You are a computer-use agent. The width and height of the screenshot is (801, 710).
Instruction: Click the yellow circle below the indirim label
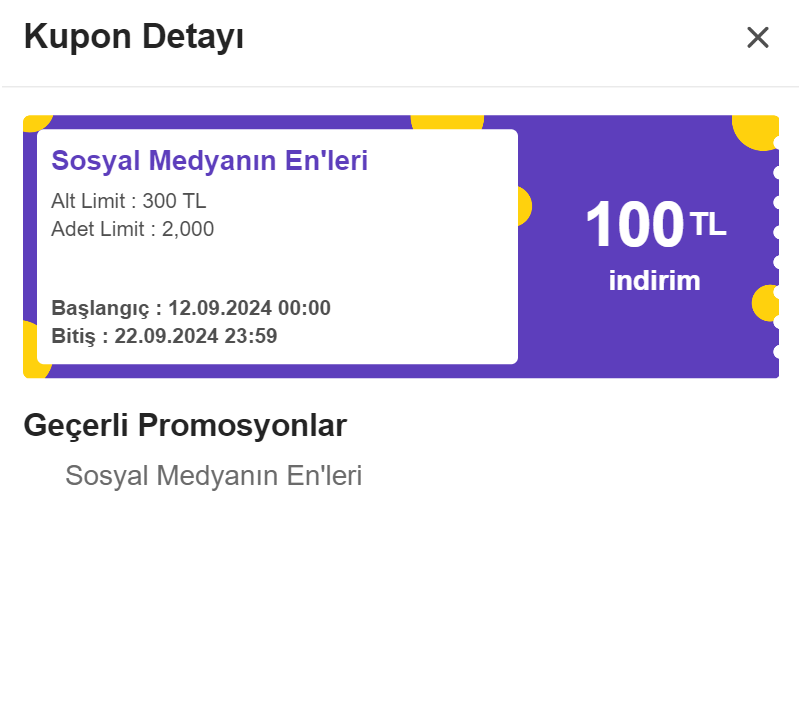(764, 302)
